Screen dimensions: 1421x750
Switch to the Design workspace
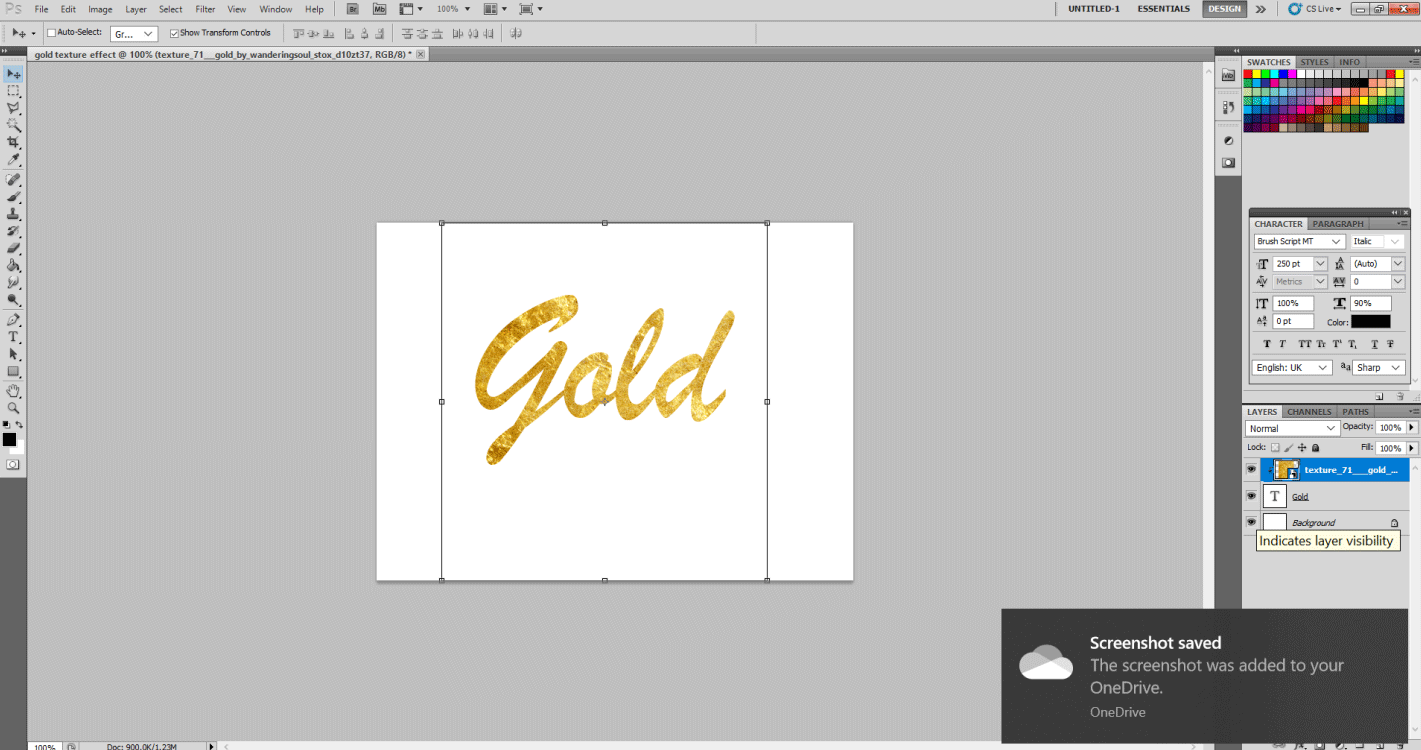pyautogui.click(x=1224, y=8)
